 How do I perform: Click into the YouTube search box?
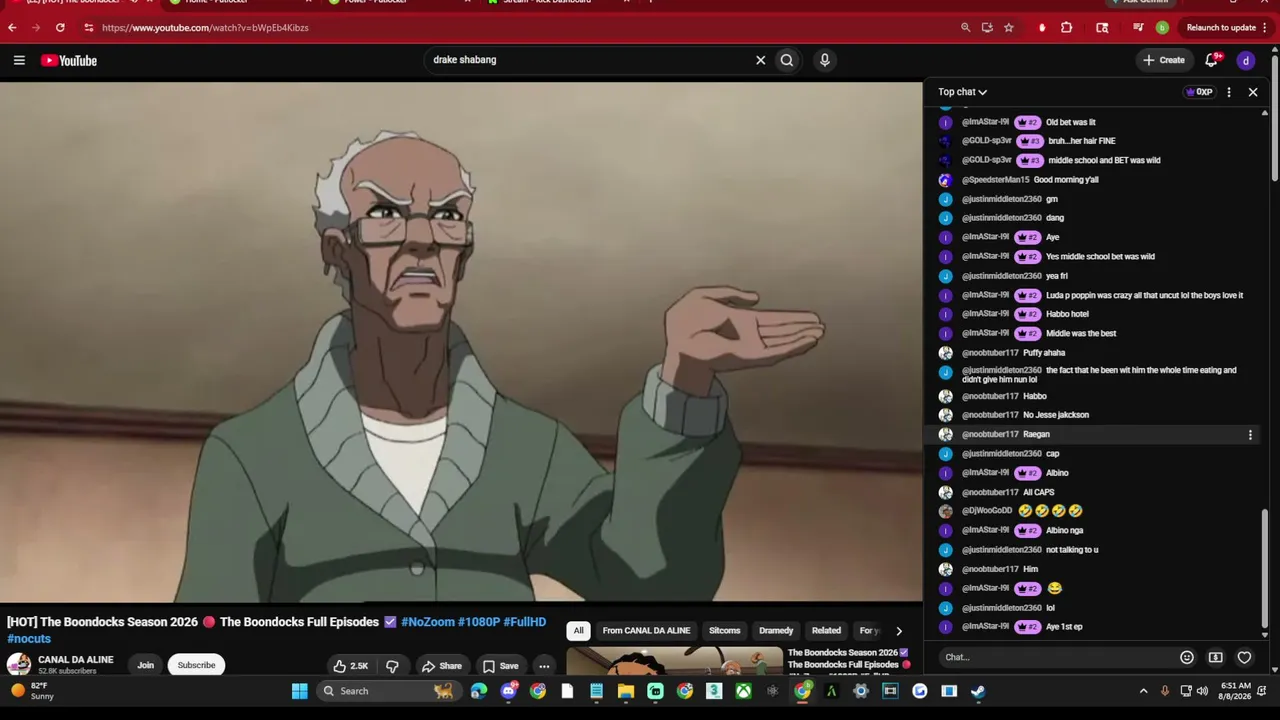click(x=590, y=60)
